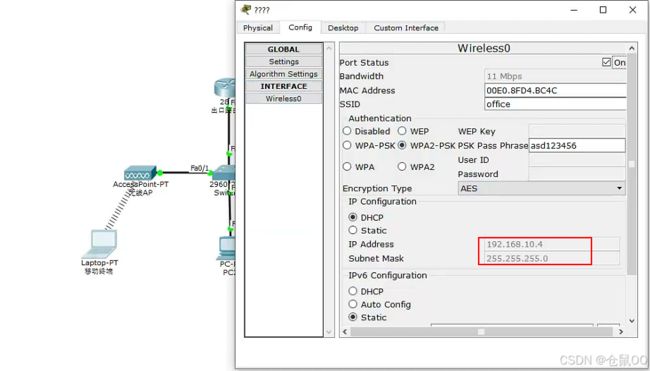Select the Disabled authentication option
The height and width of the screenshot is (371, 650).
pos(347,131)
